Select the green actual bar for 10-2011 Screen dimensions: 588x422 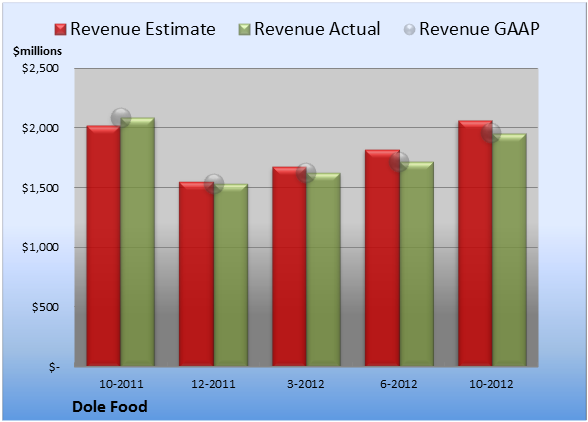(x=138, y=242)
